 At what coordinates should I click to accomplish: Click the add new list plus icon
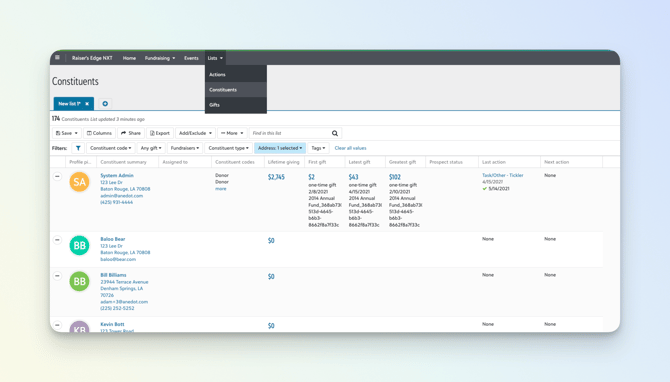pyautogui.click(x=105, y=103)
